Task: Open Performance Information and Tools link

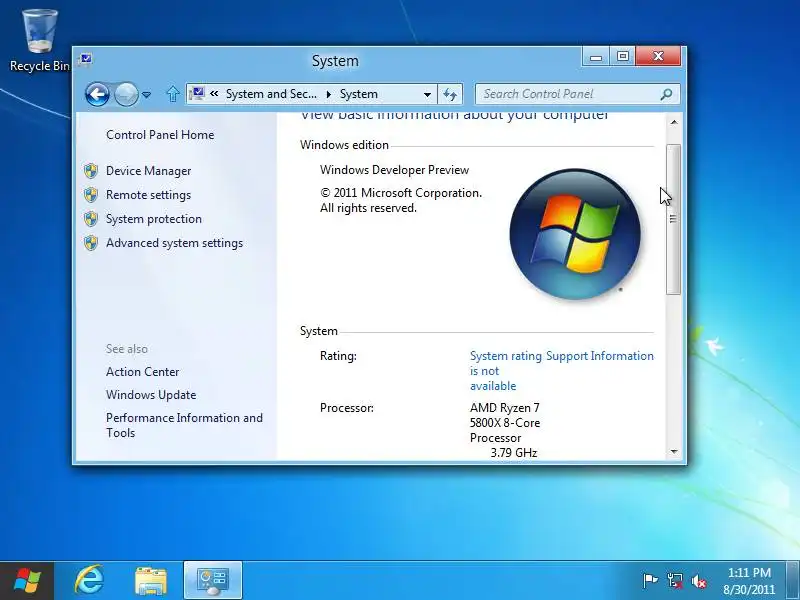Action: [x=184, y=425]
